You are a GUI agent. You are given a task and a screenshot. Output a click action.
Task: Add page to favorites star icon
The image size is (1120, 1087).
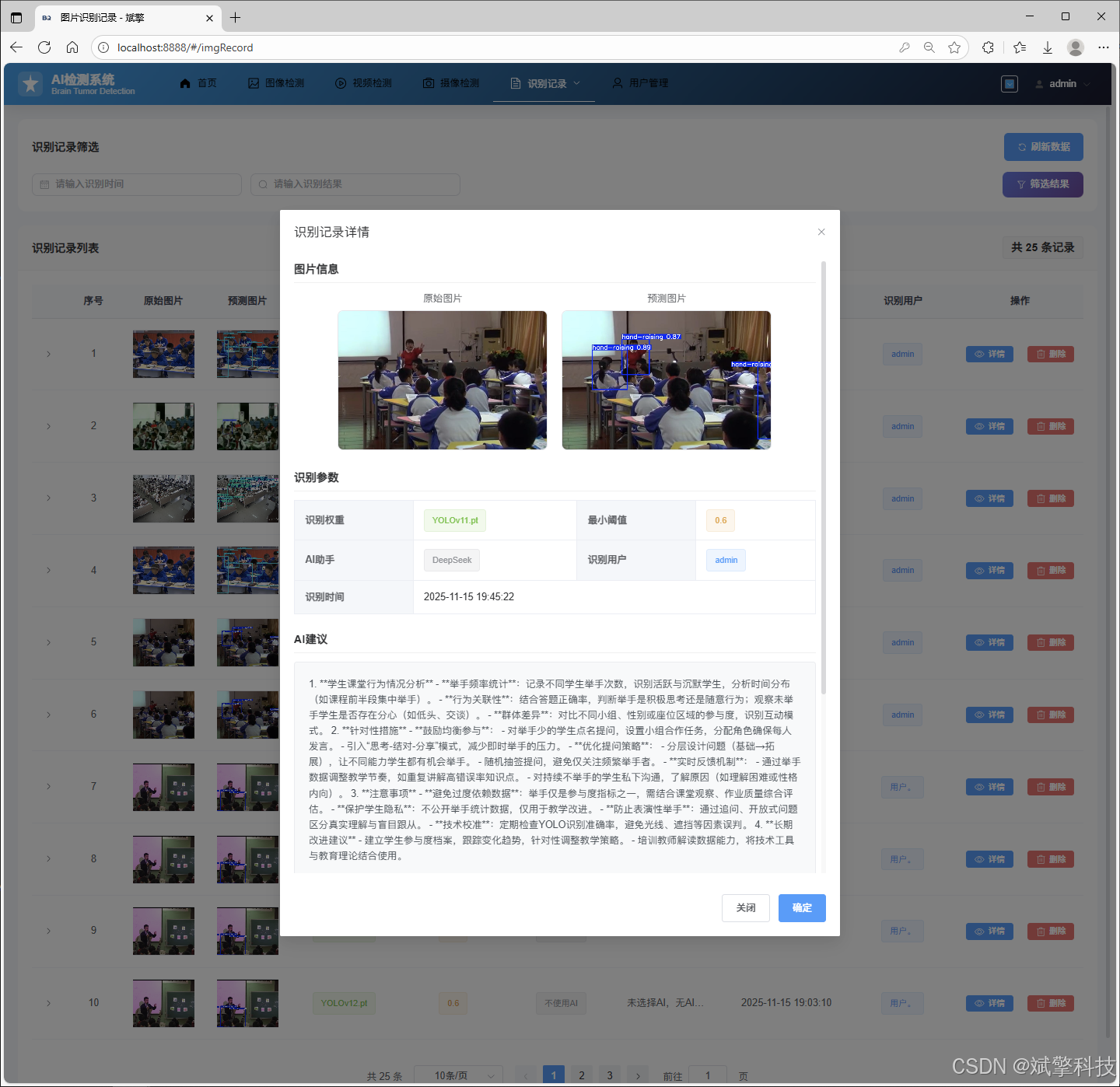click(954, 47)
